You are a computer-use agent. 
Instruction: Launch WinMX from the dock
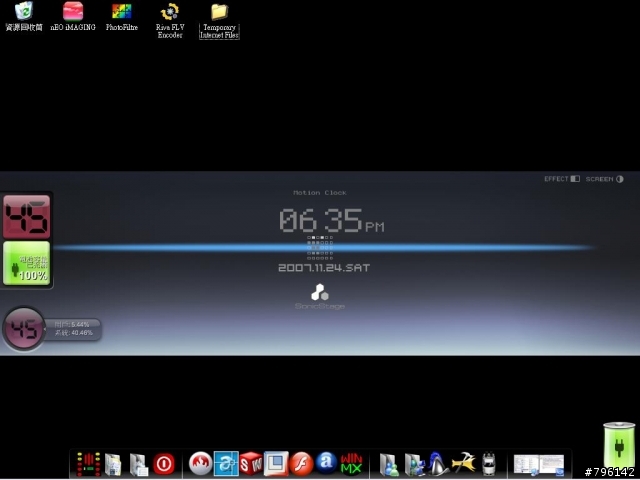351,464
